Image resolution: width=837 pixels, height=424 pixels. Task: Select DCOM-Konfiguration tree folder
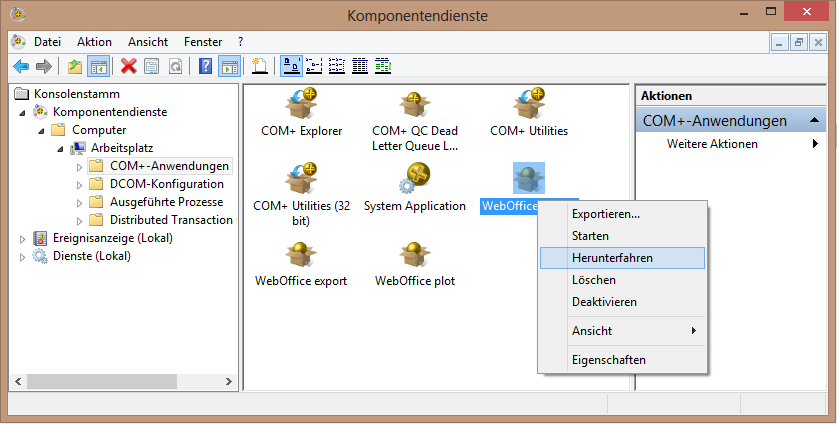pyautogui.click(x=167, y=184)
